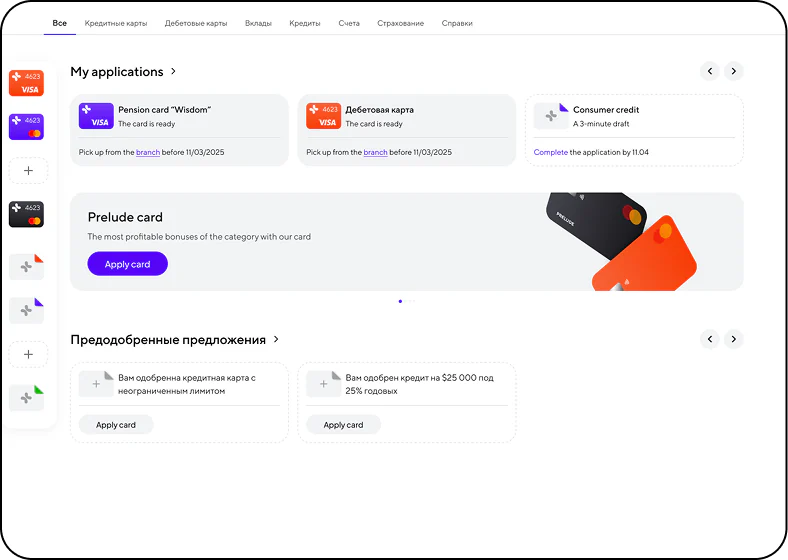Add new document with lower sidebar plus
The image size is (788, 560).
pyautogui.click(x=29, y=354)
